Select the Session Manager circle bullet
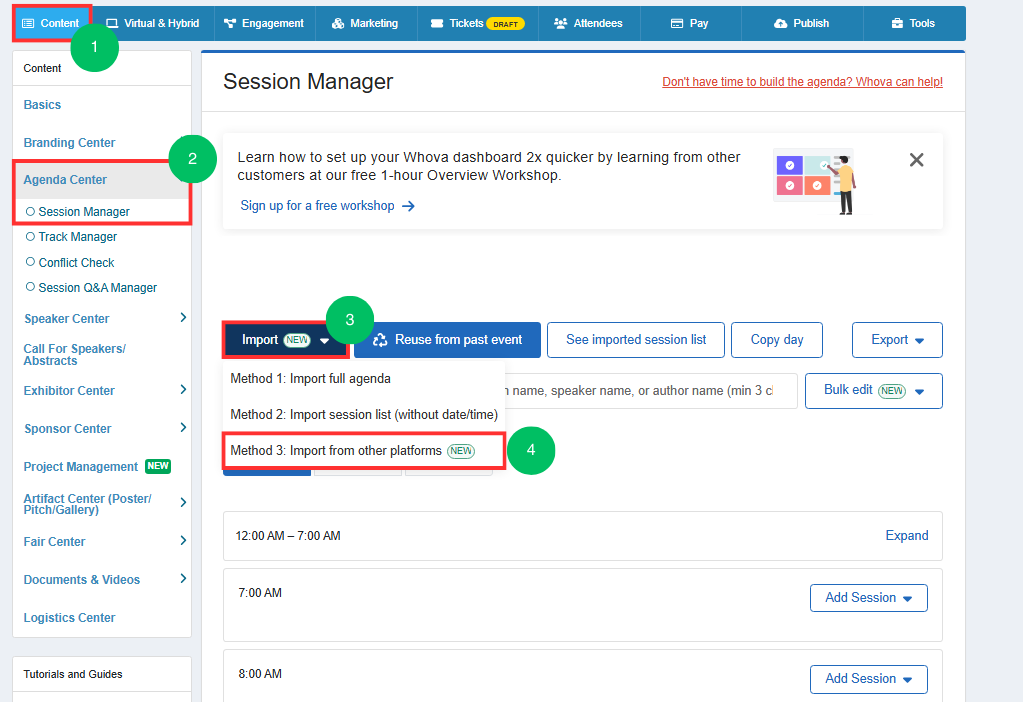Viewport: 1023px width, 702px height. 30,211
